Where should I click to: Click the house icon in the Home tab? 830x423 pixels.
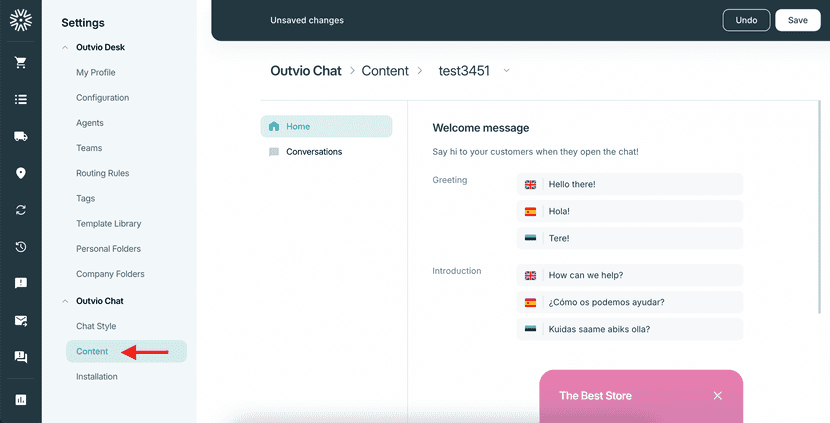(x=274, y=127)
